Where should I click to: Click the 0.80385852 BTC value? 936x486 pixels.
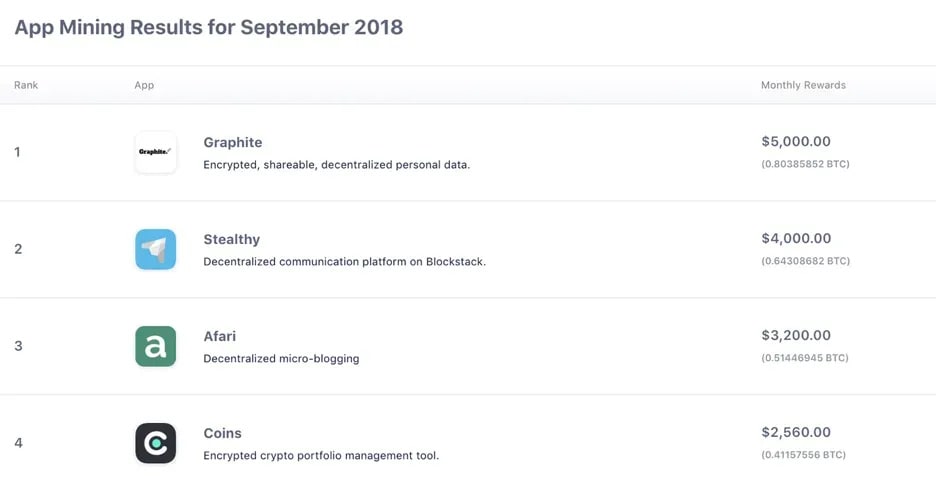(x=805, y=164)
